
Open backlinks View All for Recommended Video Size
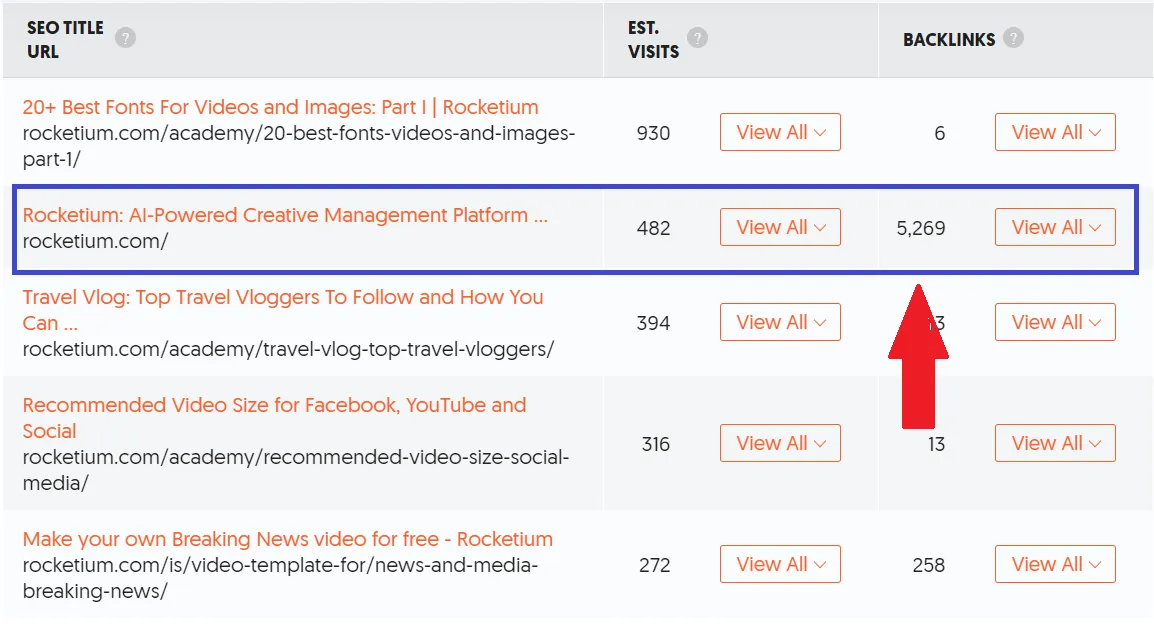coord(1055,443)
